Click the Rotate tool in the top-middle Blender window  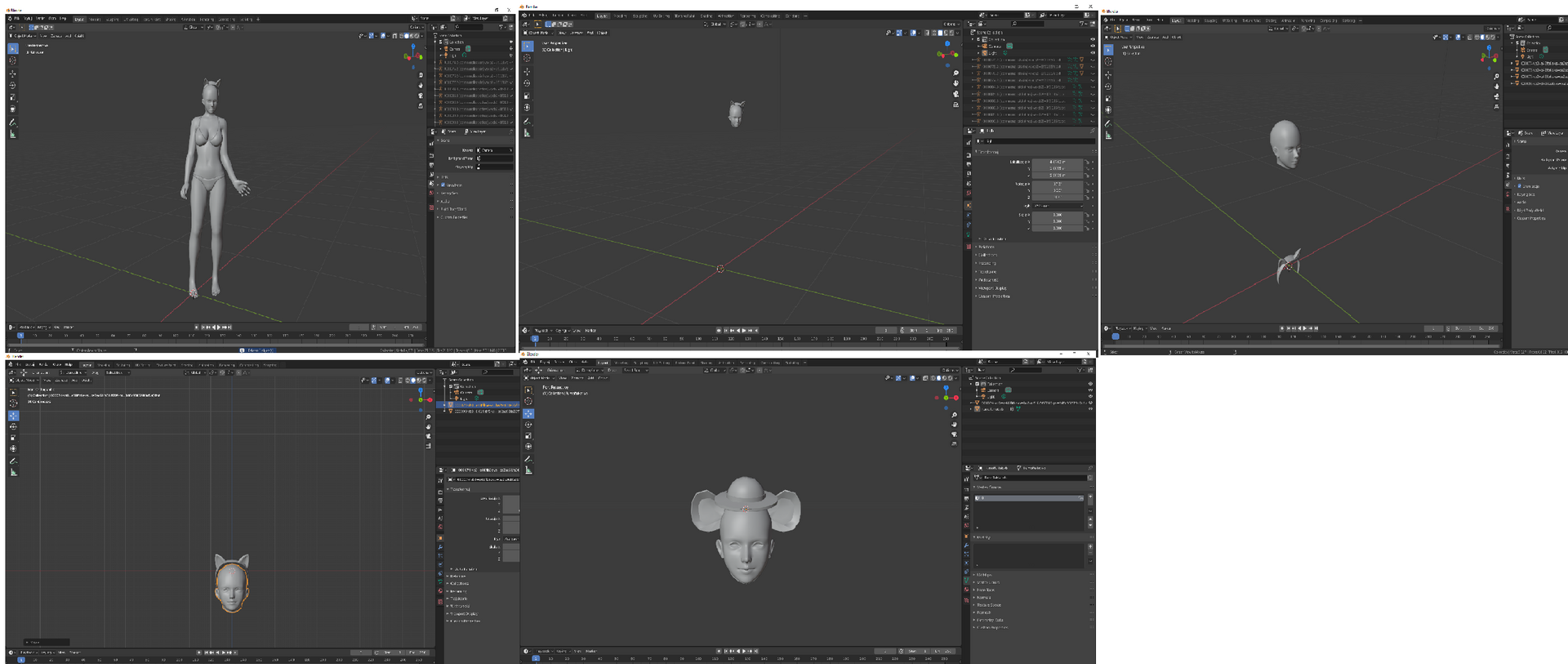click(528, 83)
